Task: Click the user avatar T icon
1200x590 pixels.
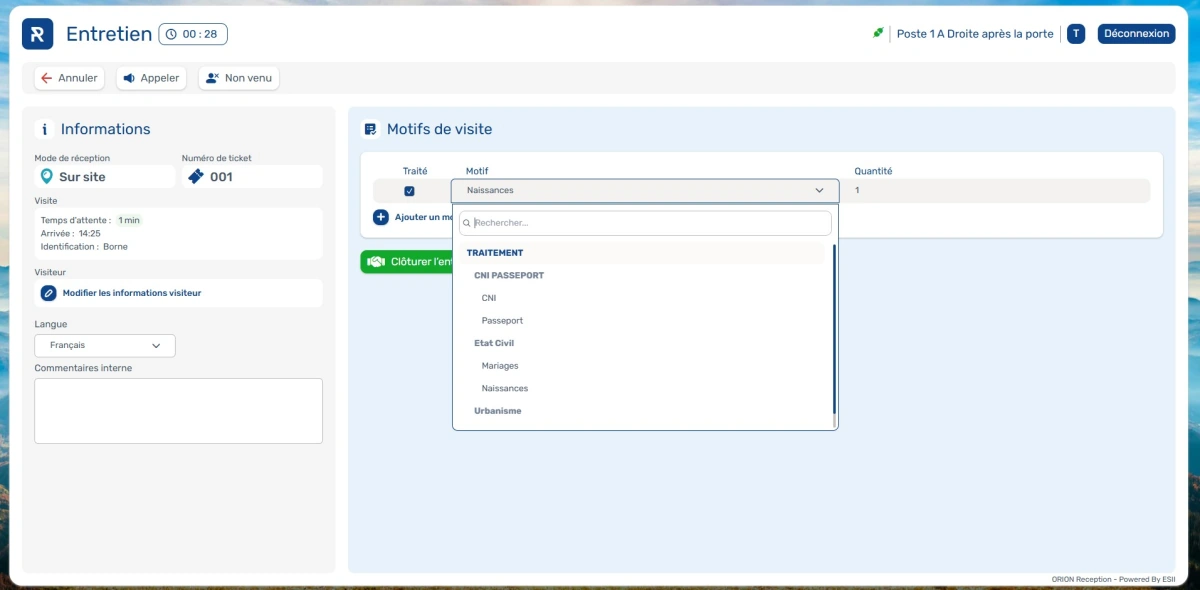Action: pos(1076,34)
